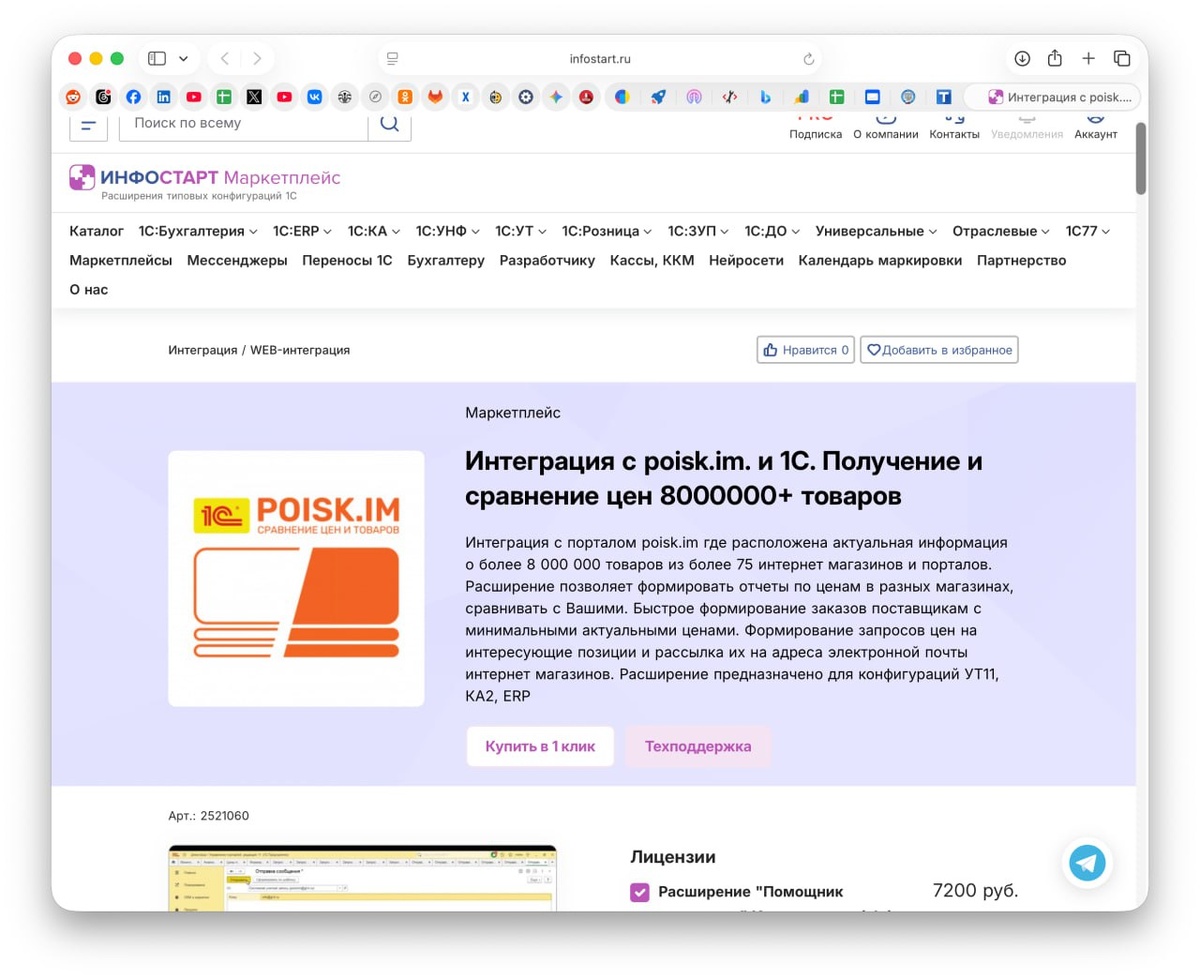Open the Контакты header link
The width and height of the screenshot is (1200, 979).
[954, 127]
